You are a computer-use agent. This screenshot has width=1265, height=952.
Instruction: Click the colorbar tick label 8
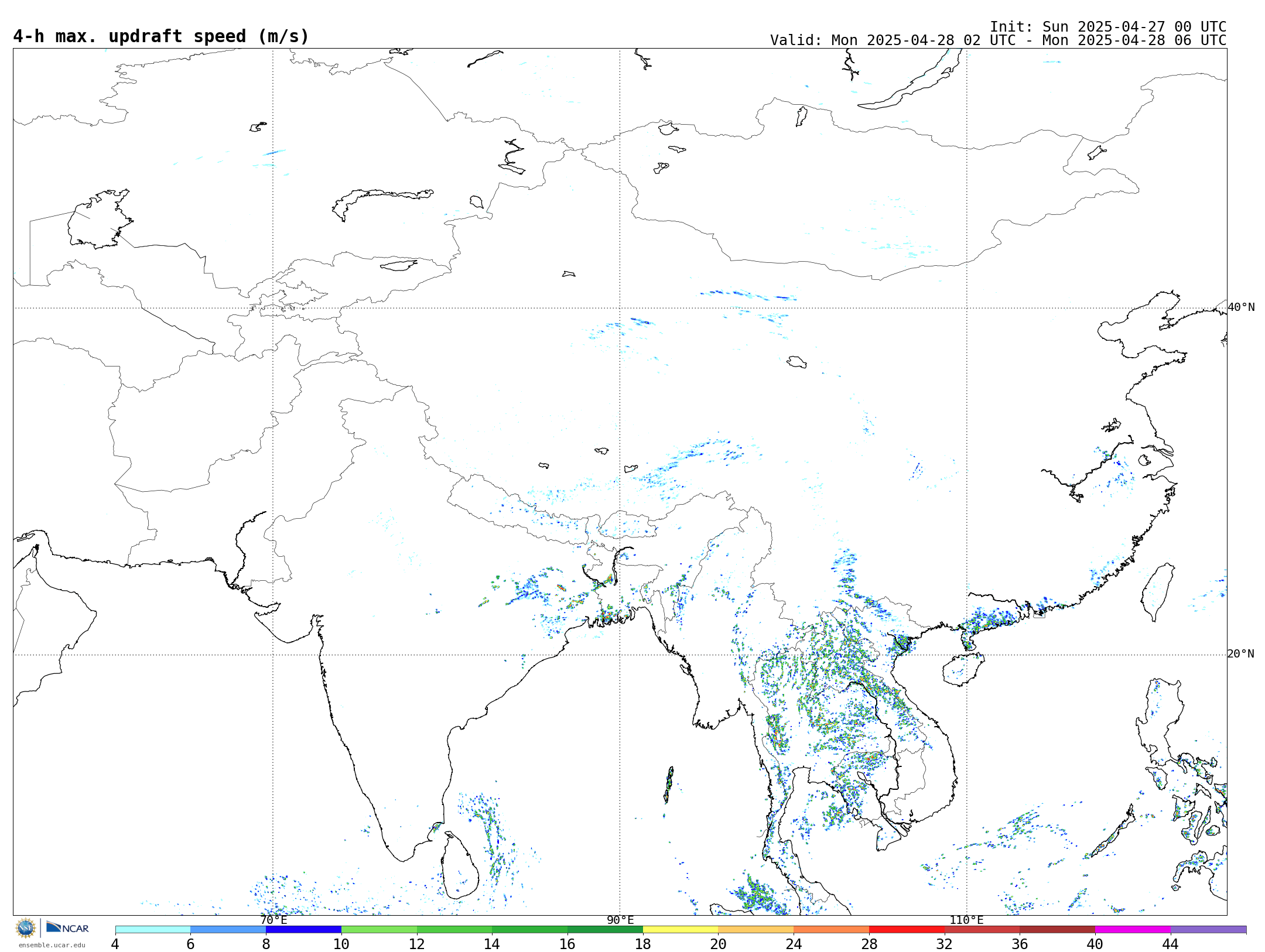(x=266, y=944)
